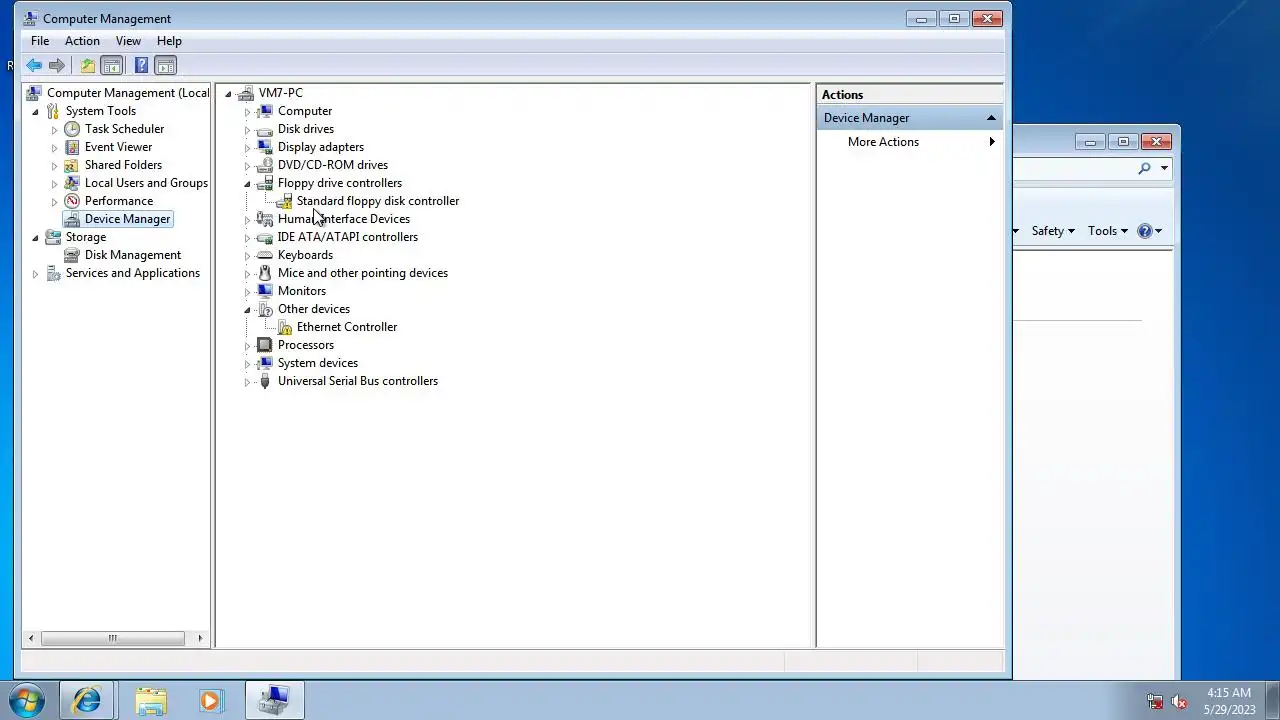Collapse the System Tools tree node

(35, 112)
